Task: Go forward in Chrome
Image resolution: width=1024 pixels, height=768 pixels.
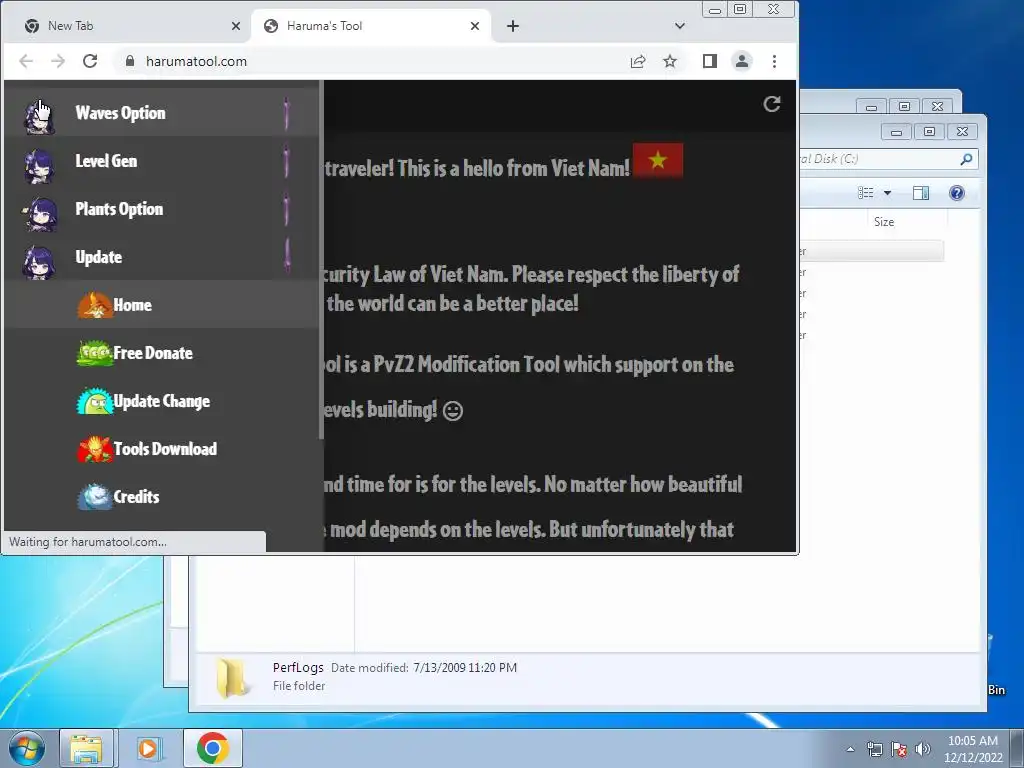Action: click(58, 61)
